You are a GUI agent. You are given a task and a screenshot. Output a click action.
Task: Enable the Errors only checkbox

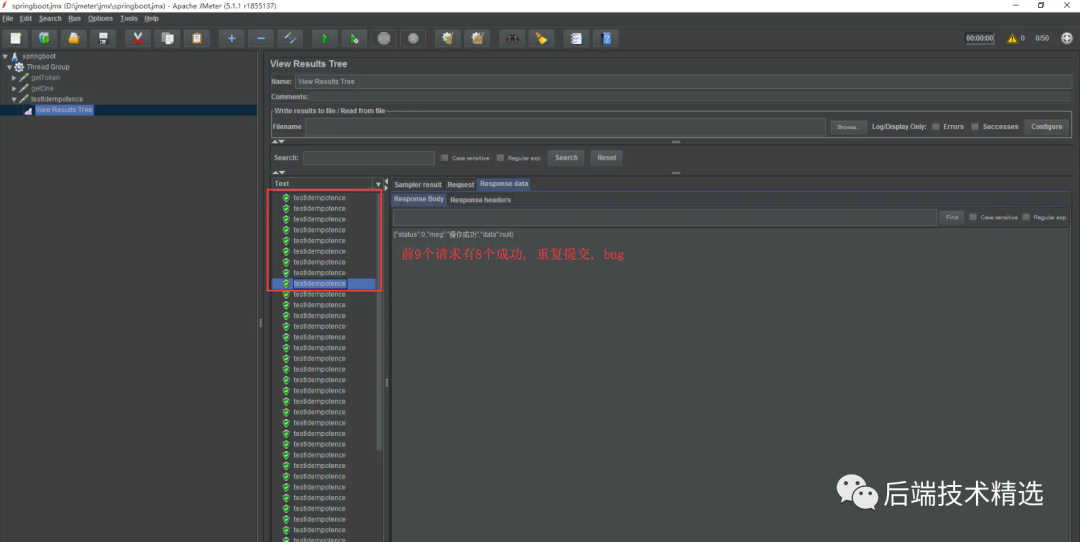(935, 127)
